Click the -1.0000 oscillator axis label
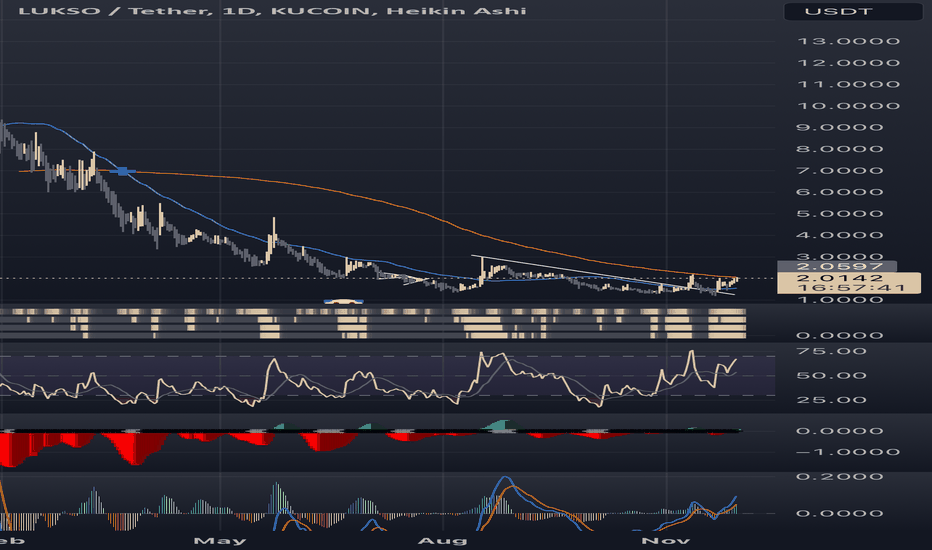The width and height of the screenshot is (932, 550). (x=848, y=452)
